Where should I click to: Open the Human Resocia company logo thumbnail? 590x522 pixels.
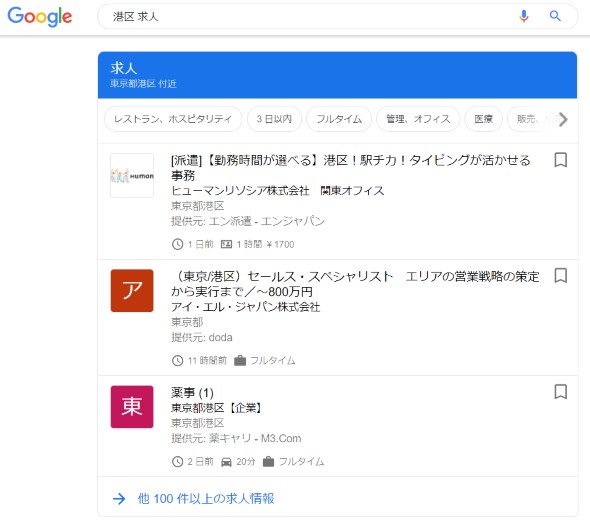[x=132, y=175]
